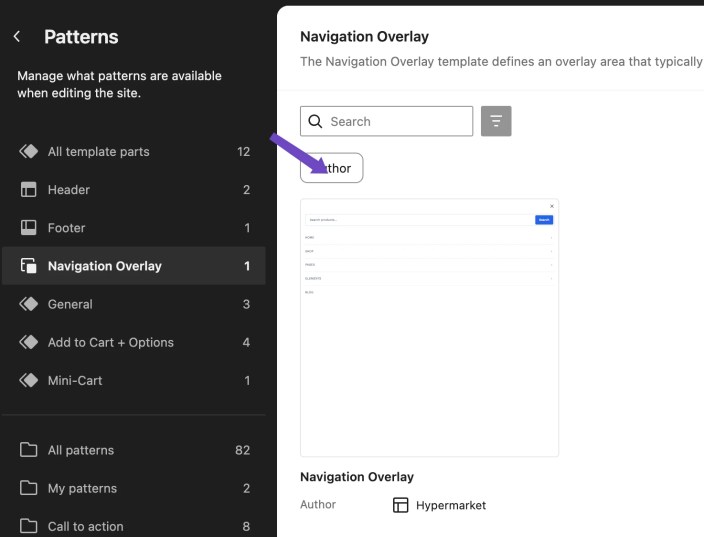The image size is (704, 537).
Task: Show All patterns folder
Action: tap(134, 449)
